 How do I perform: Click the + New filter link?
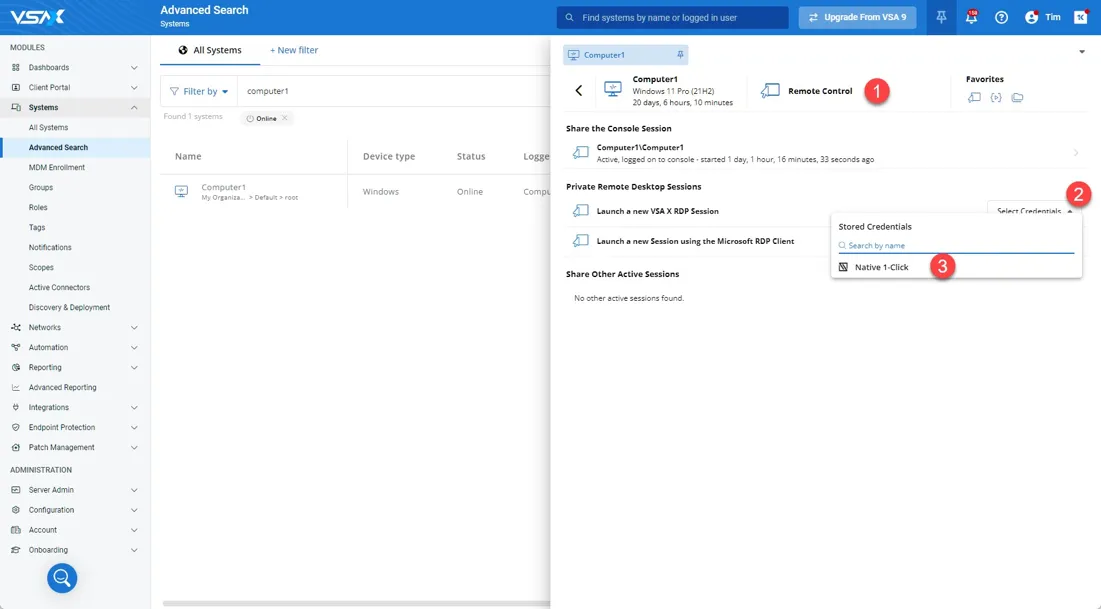click(294, 50)
